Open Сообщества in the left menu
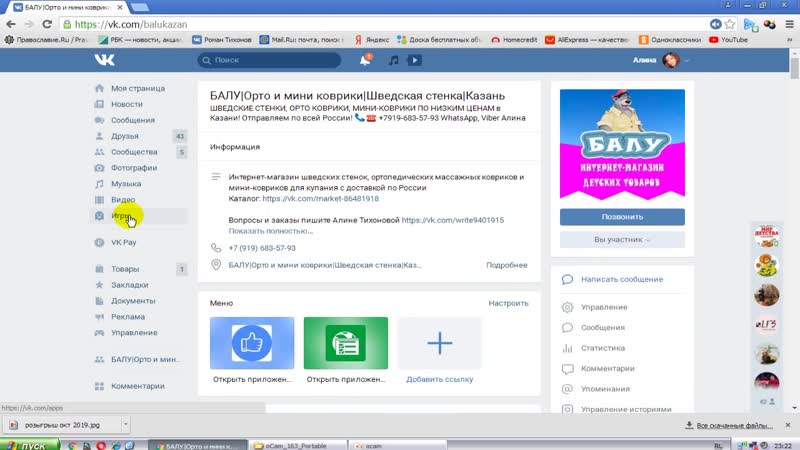800x450 pixels. [x=134, y=152]
